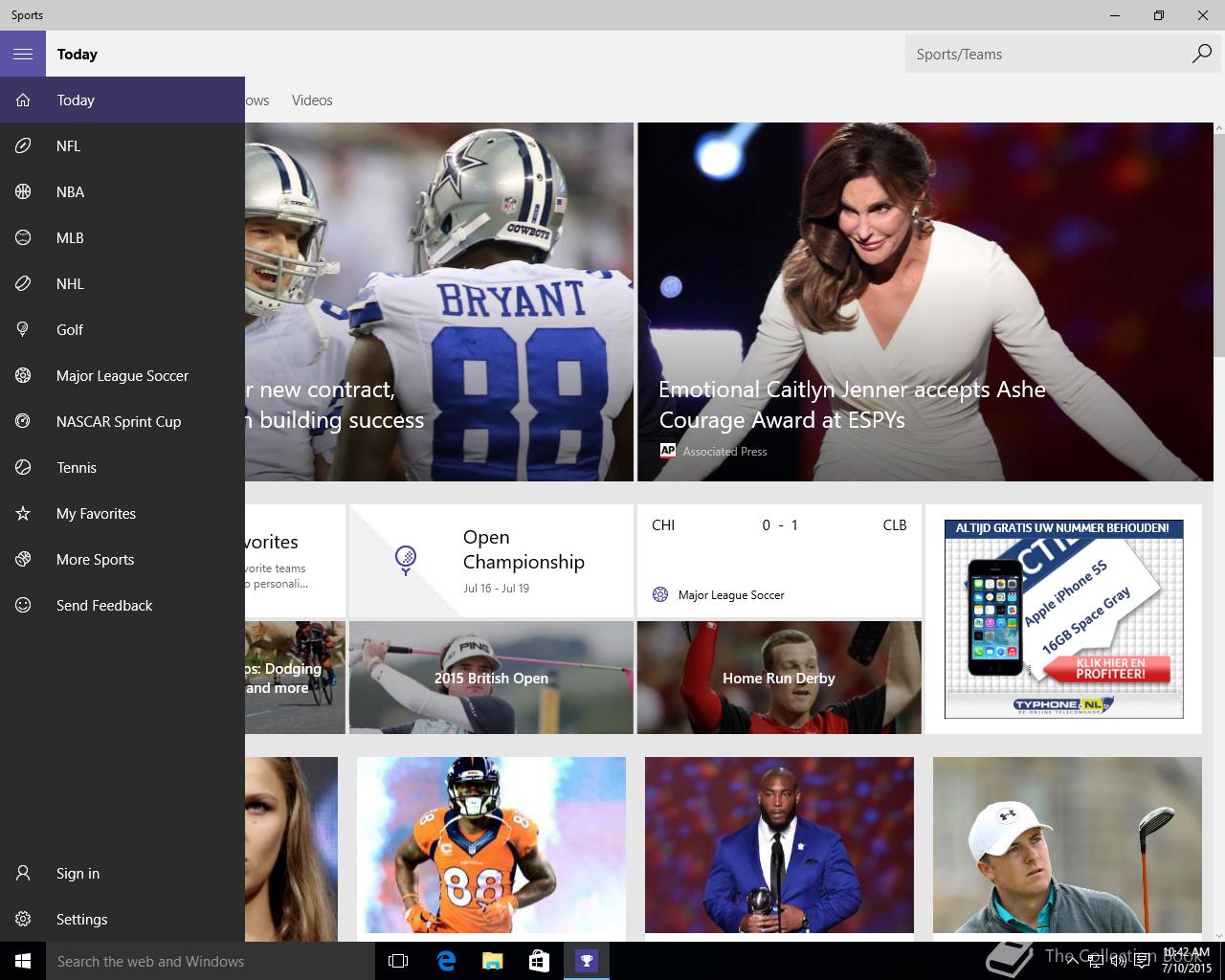
Task: Open the My Favorites label
Action: tap(96, 513)
